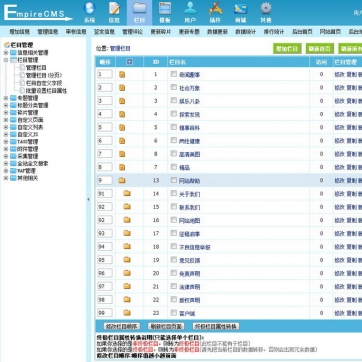This screenshot has height=362, width=362.
Task: Enable the checkbox in the ID 19 row
Action: click(x=174, y=260)
